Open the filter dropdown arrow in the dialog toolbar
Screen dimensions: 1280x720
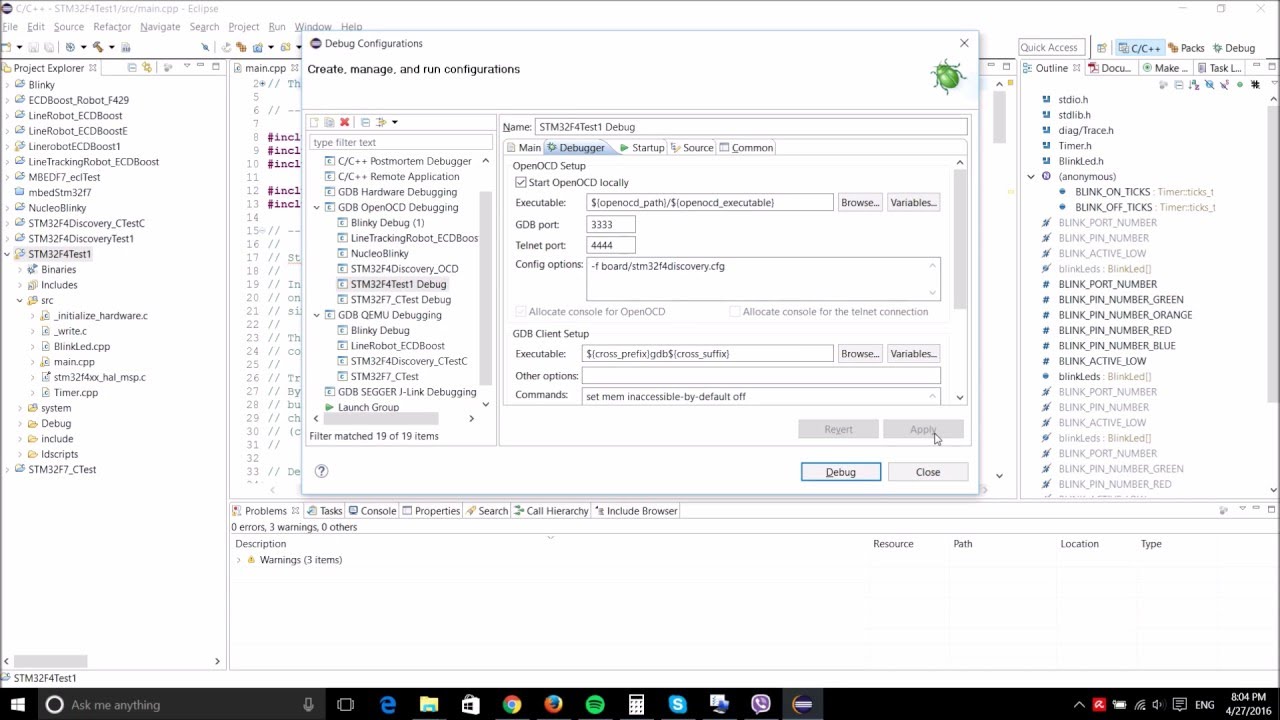(x=395, y=122)
